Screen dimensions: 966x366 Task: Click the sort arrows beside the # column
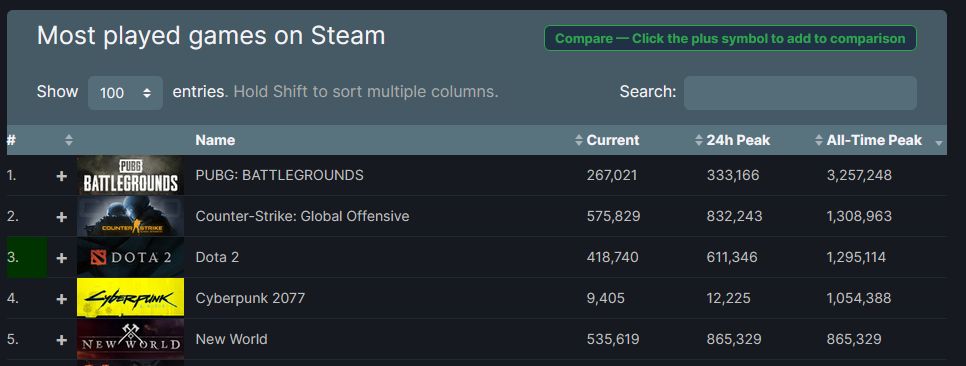(x=69, y=140)
